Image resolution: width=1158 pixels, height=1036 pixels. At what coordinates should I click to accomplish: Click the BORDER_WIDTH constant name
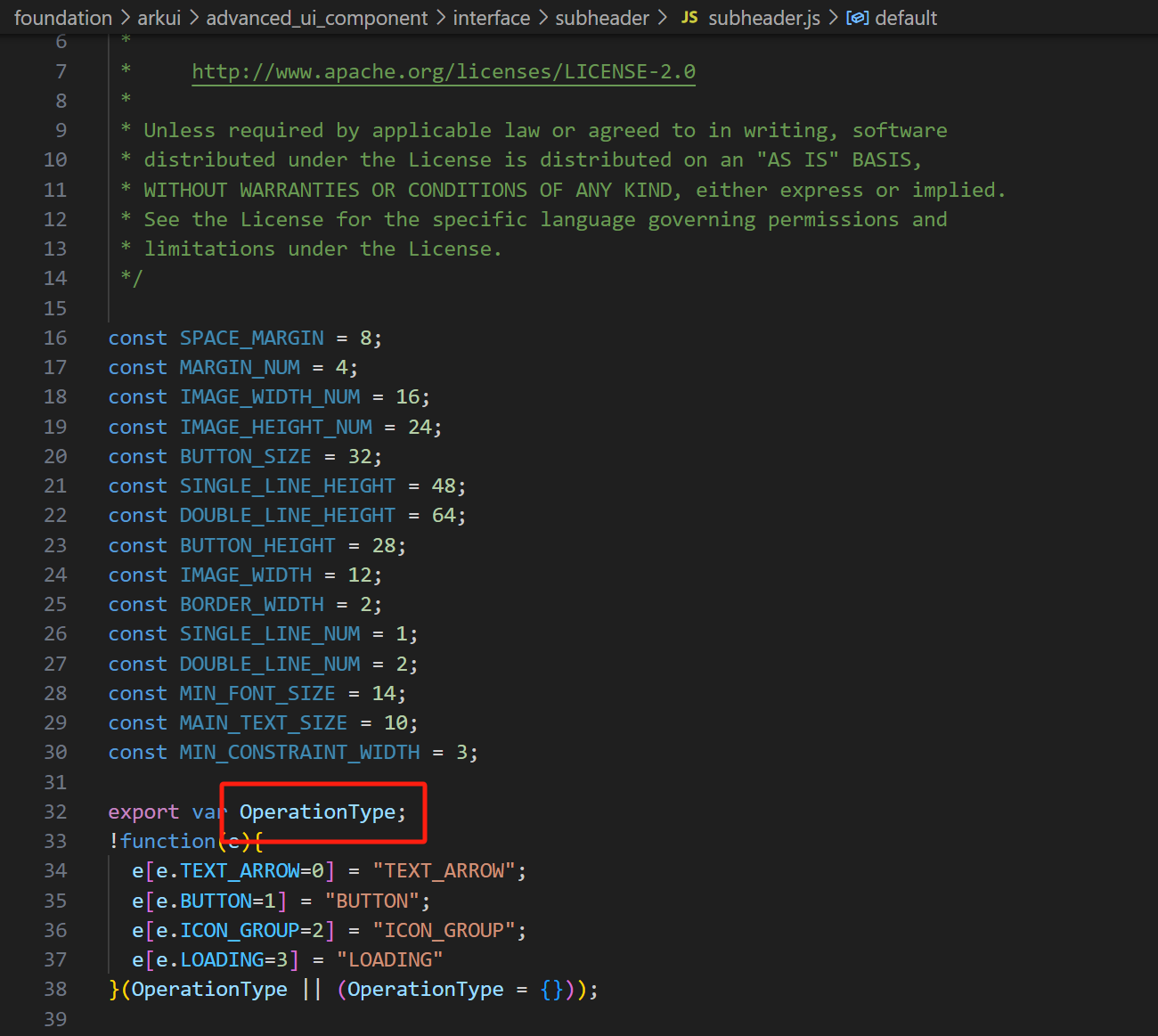pyautogui.click(x=252, y=604)
